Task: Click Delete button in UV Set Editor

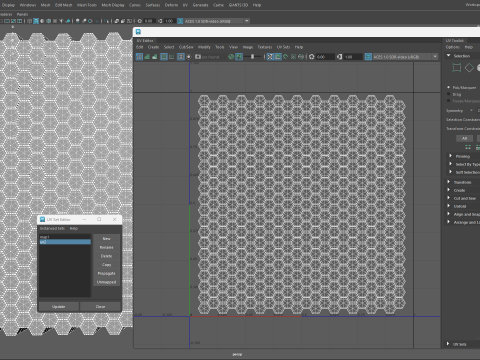Action: click(x=106, y=256)
